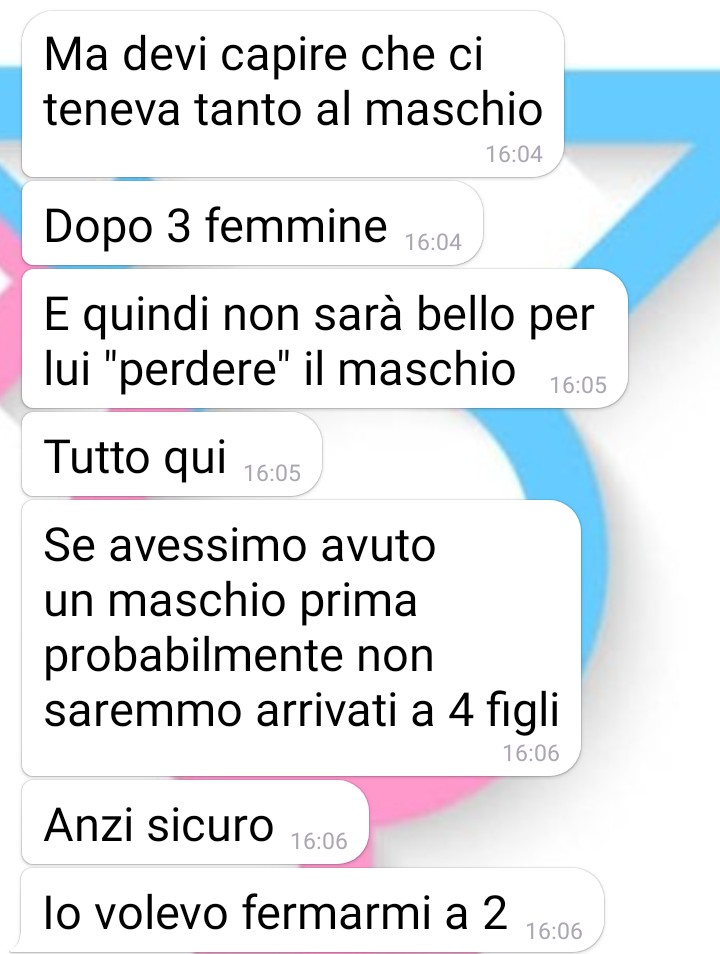This screenshot has height=954, width=720.
Task: Select the "Dopo 3 femmine" message bubble
Action: click(x=252, y=223)
